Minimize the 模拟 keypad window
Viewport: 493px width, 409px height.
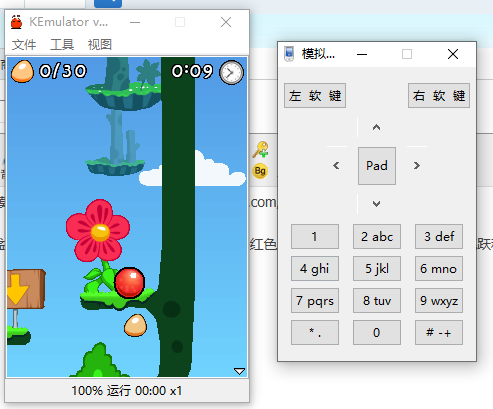pos(362,54)
